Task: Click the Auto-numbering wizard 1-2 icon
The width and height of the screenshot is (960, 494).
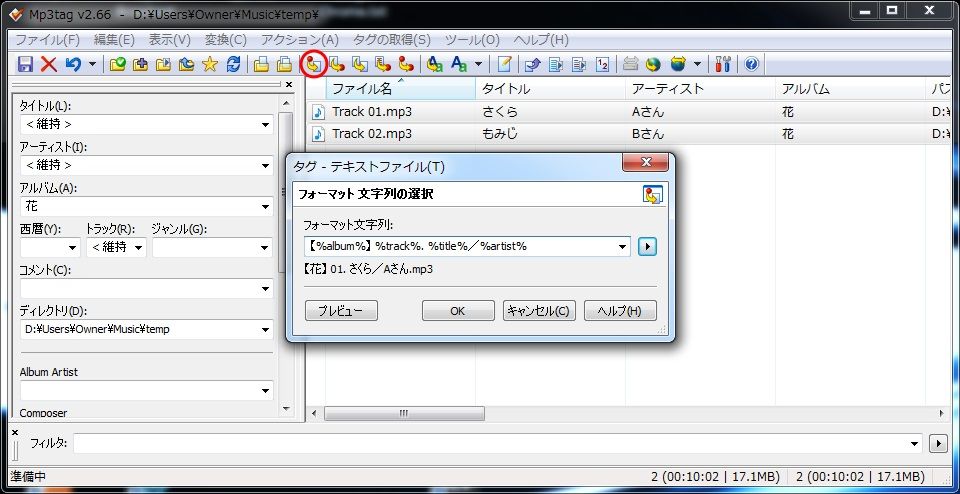Action: [602, 64]
